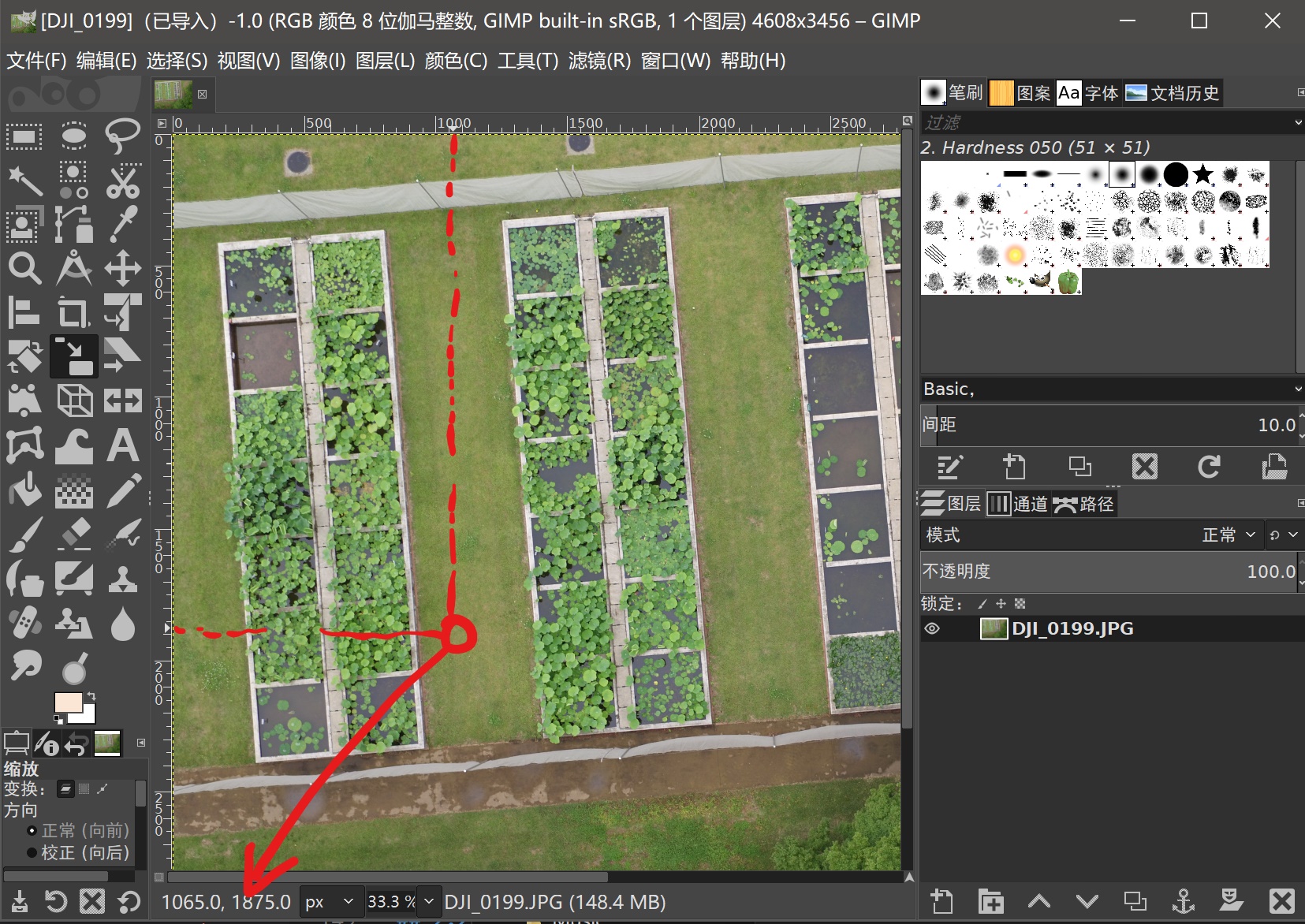Open the layer mode group switcher
The width and height of the screenshot is (1305, 924).
pos(1283,535)
